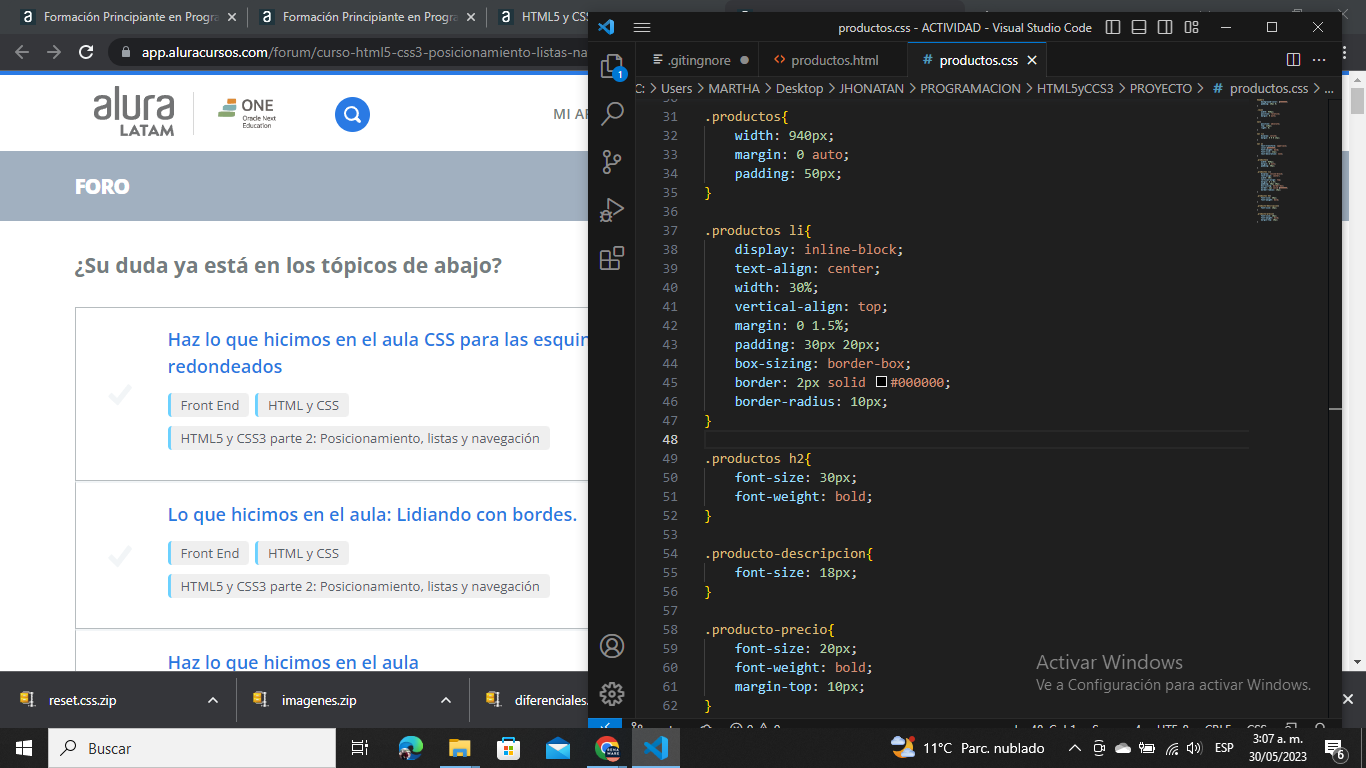Open the #000000 color swatch picker

(881, 382)
